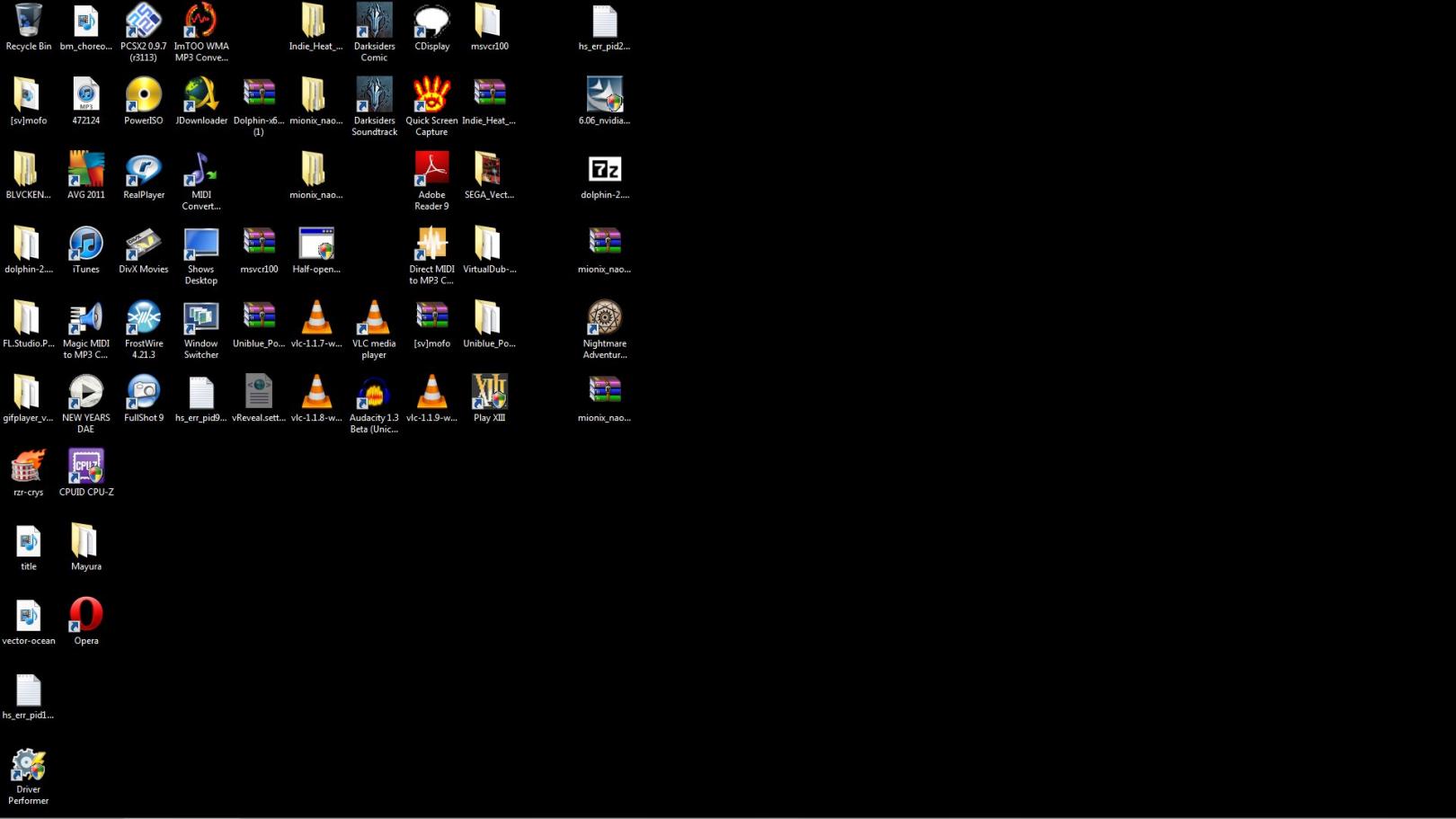Select the PowerISO desktop icon
1456x819 pixels.
pyautogui.click(x=144, y=94)
